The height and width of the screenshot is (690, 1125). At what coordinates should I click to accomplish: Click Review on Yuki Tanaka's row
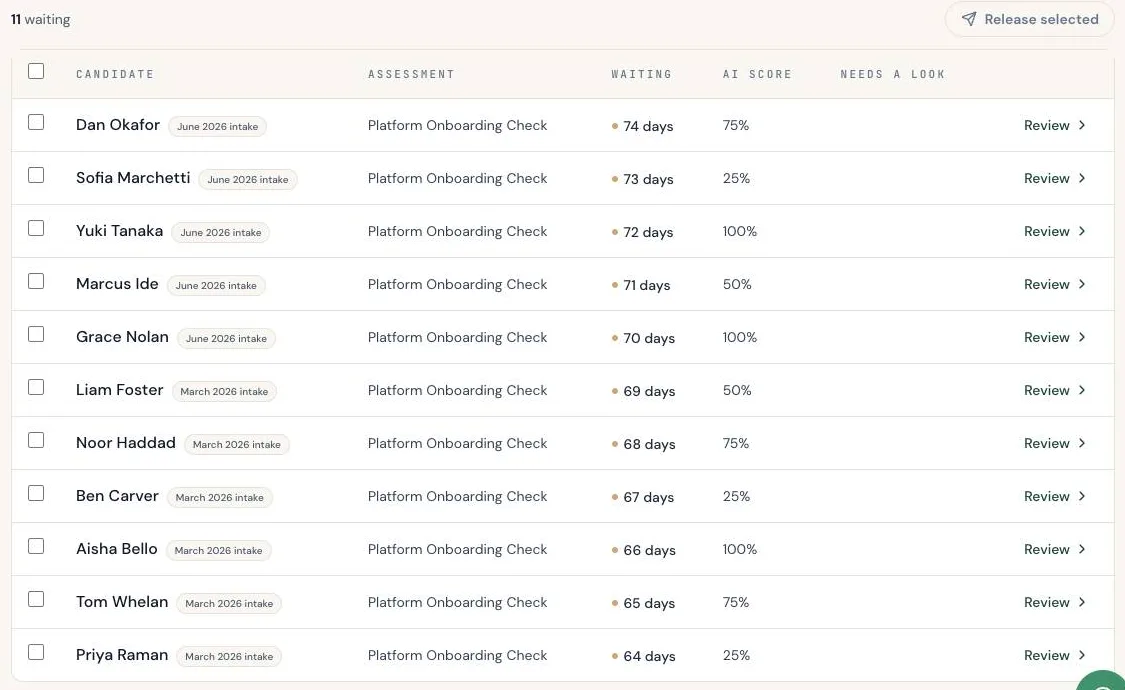1054,232
